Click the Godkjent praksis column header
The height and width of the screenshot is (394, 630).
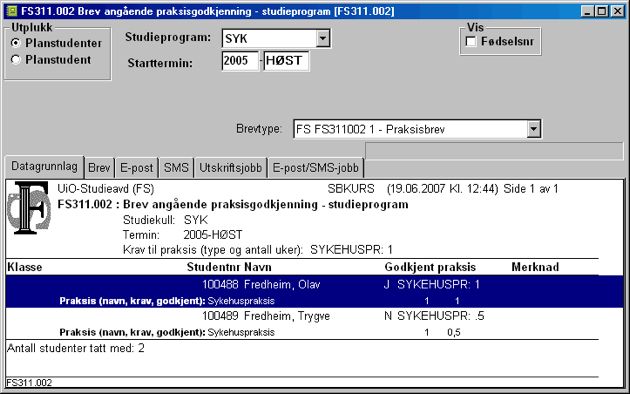click(430, 267)
